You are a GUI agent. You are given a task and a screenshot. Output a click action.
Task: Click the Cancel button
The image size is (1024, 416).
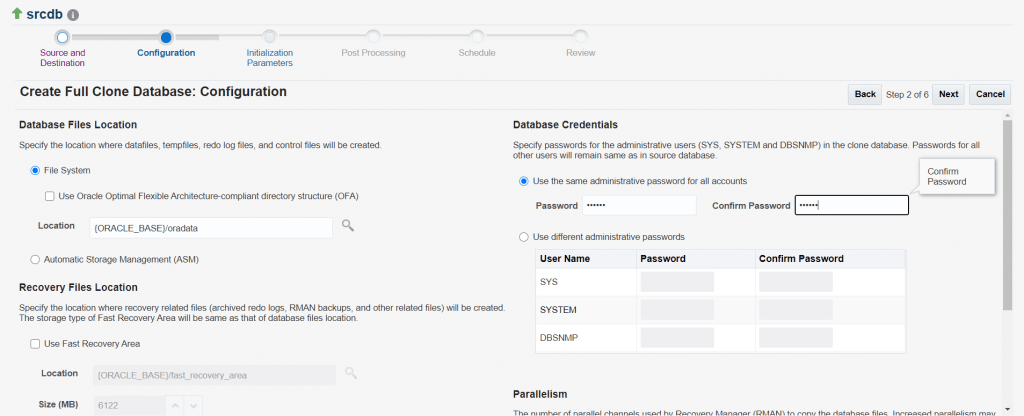[989, 94]
